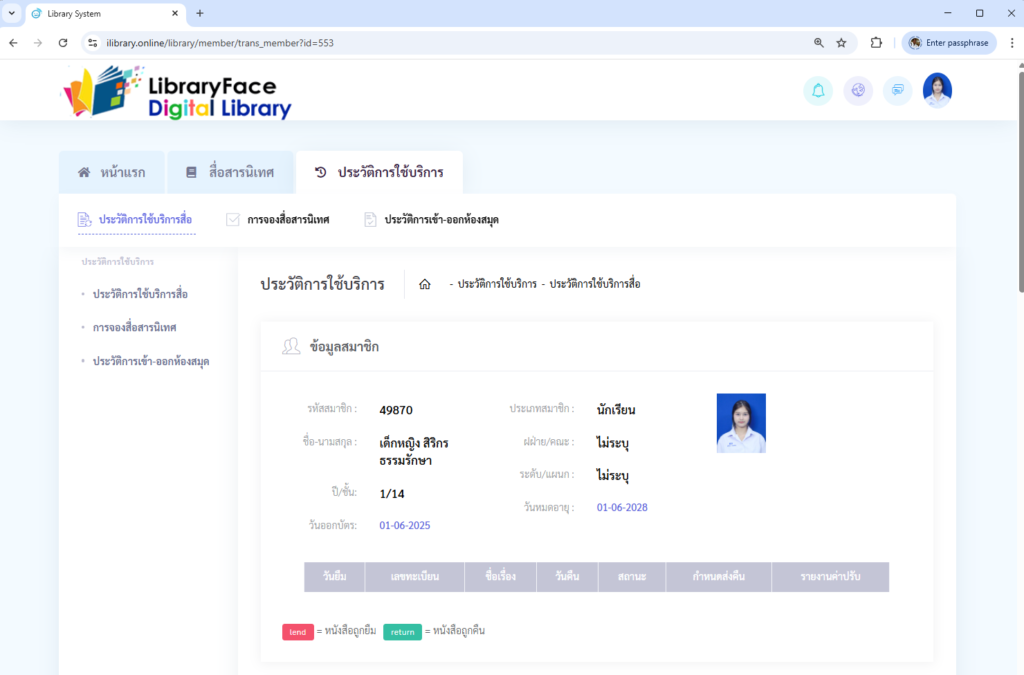Open the chat messages icon
The width and height of the screenshot is (1024, 675).
coord(898,91)
